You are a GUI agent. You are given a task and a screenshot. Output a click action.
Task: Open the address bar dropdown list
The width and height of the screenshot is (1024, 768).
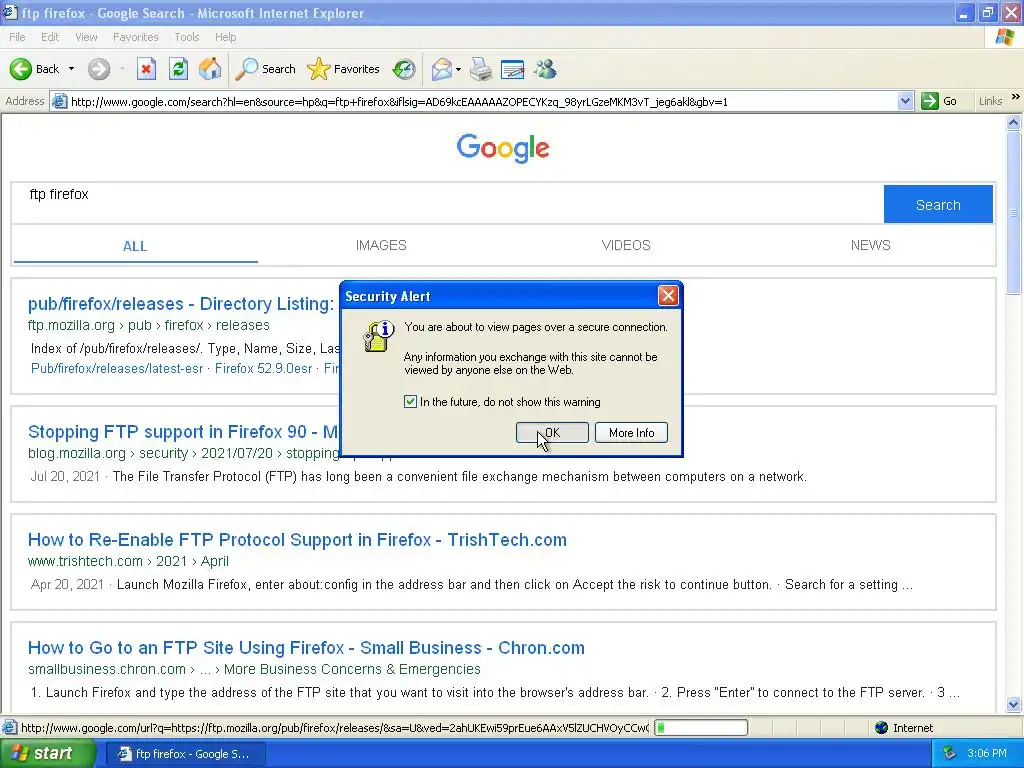point(905,101)
